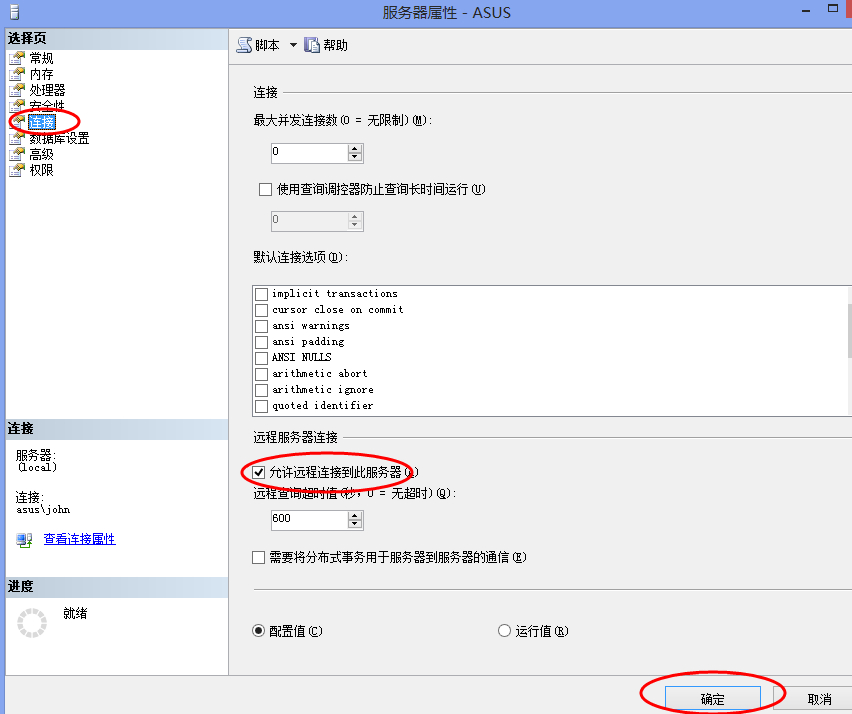Viewport: 852px width, 714px height.
Task: Uncheck 允许远程连接到此服务器 checkbox
Action: (260, 471)
